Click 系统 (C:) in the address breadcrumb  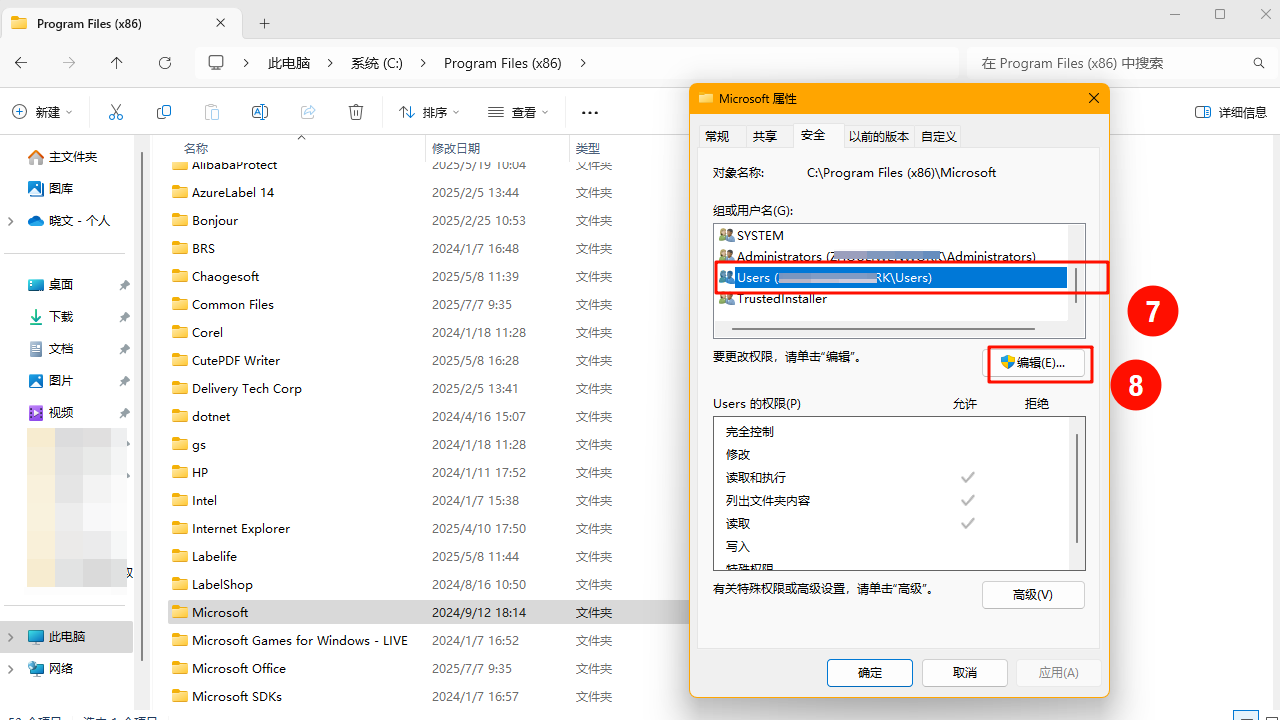click(377, 63)
